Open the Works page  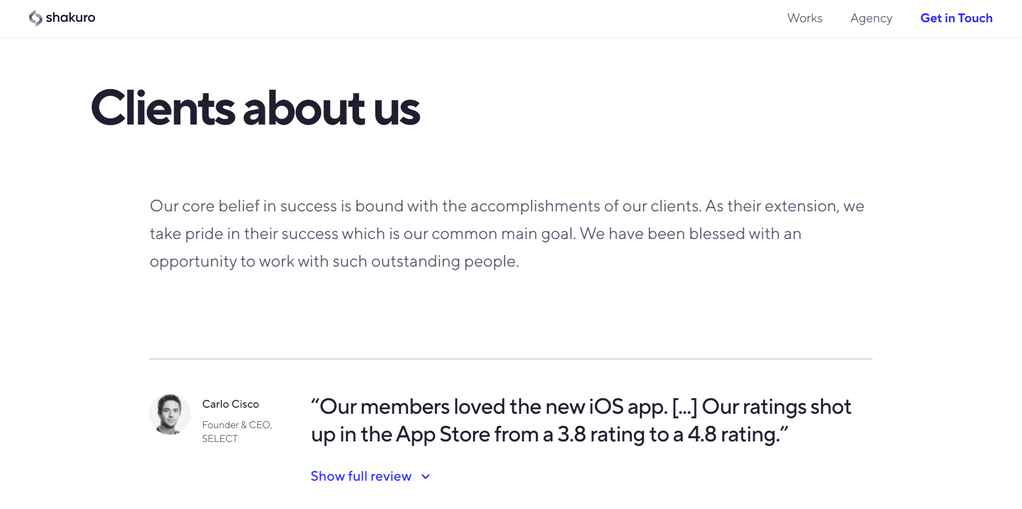[804, 18]
